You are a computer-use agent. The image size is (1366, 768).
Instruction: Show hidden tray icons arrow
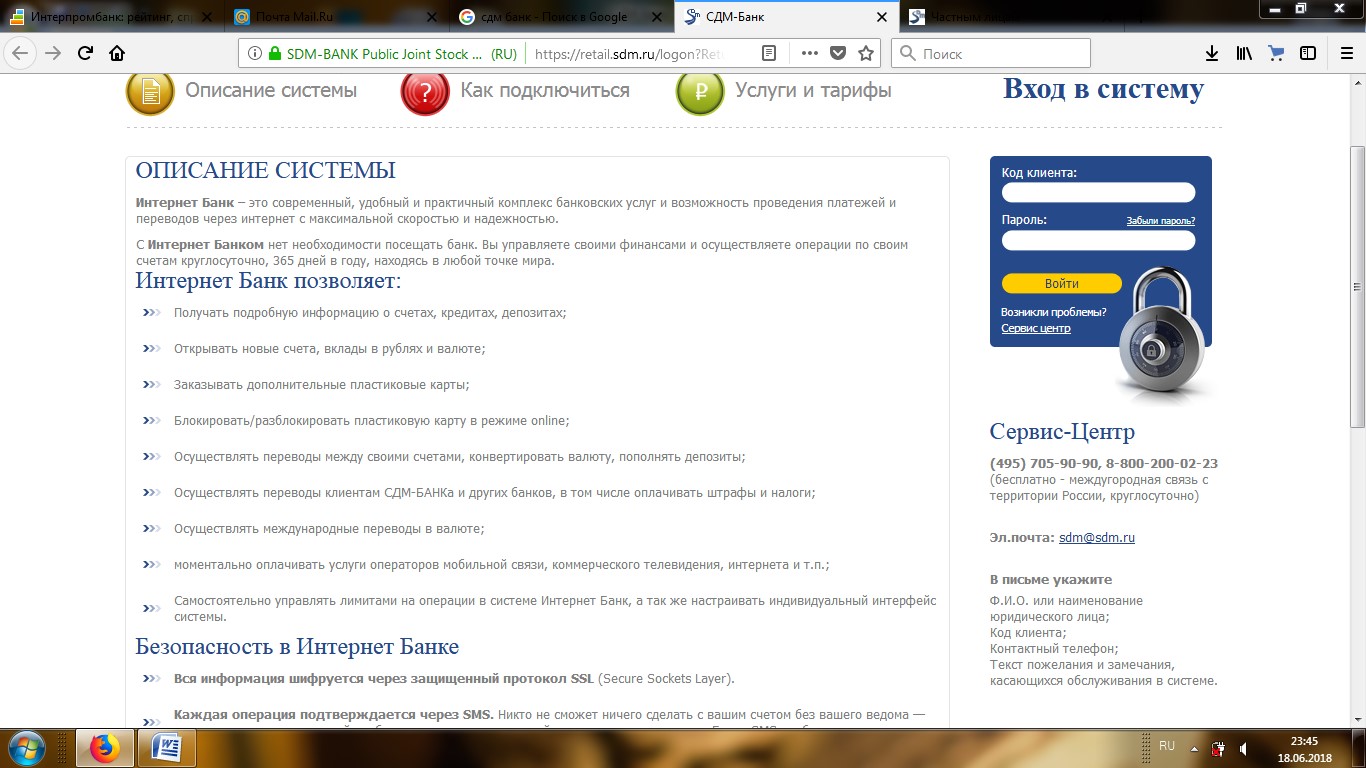pyautogui.click(x=1194, y=748)
